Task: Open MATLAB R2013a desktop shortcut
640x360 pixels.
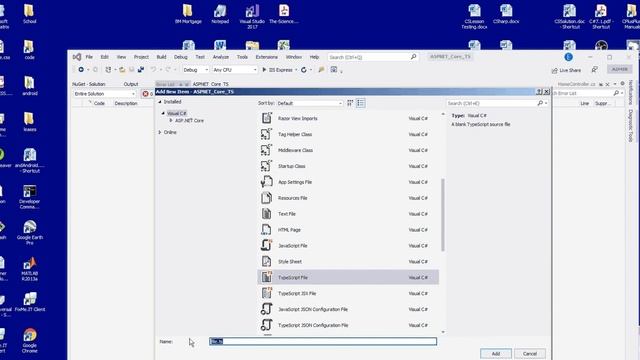Action: tap(29, 269)
